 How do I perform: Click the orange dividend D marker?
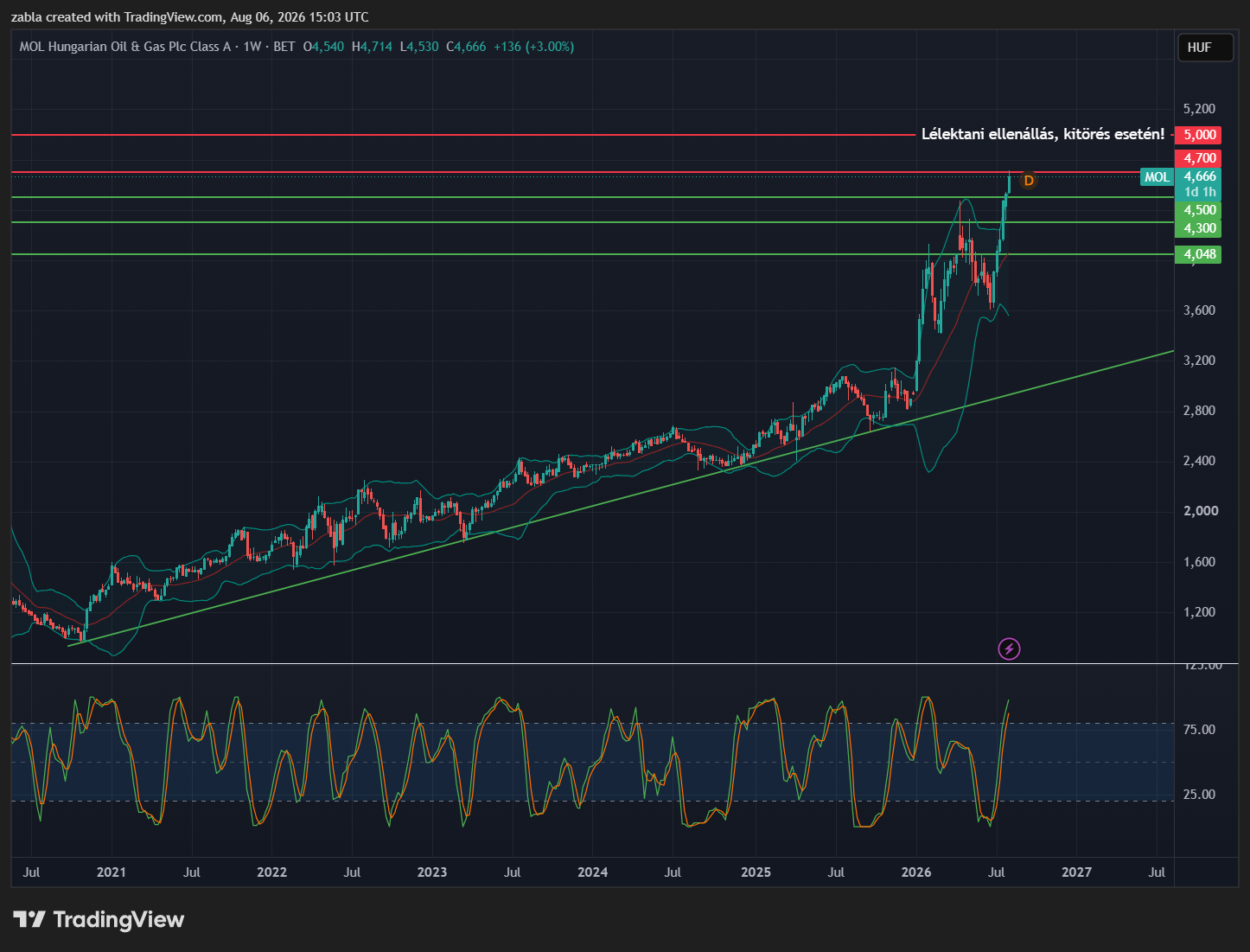tap(1029, 181)
